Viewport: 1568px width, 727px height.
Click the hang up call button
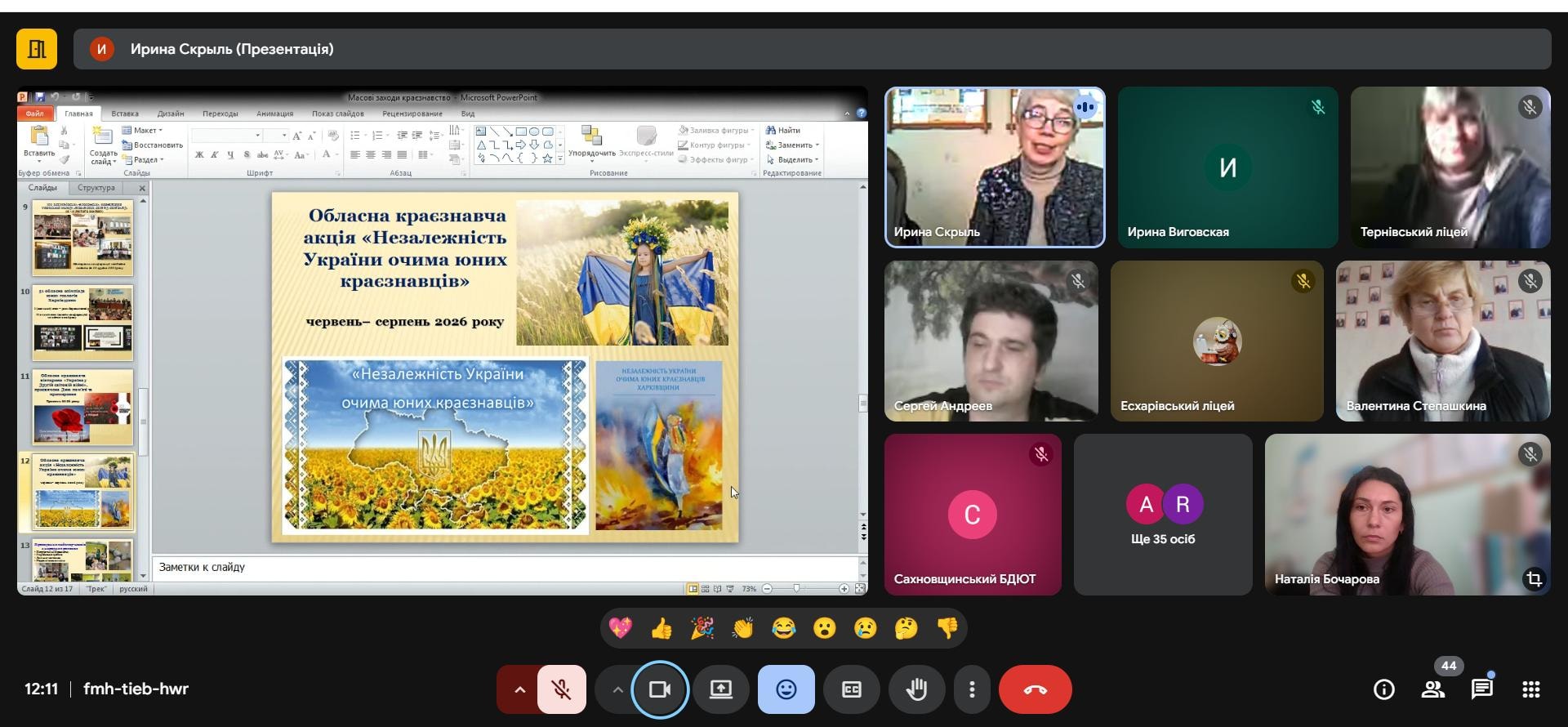pyautogui.click(x=1035, y=689)
